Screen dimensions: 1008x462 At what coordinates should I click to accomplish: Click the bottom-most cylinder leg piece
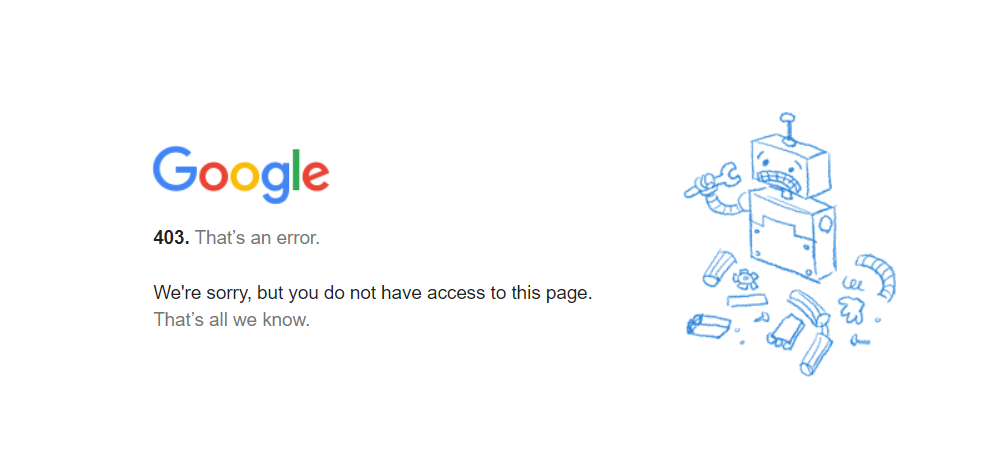point(816,355)
